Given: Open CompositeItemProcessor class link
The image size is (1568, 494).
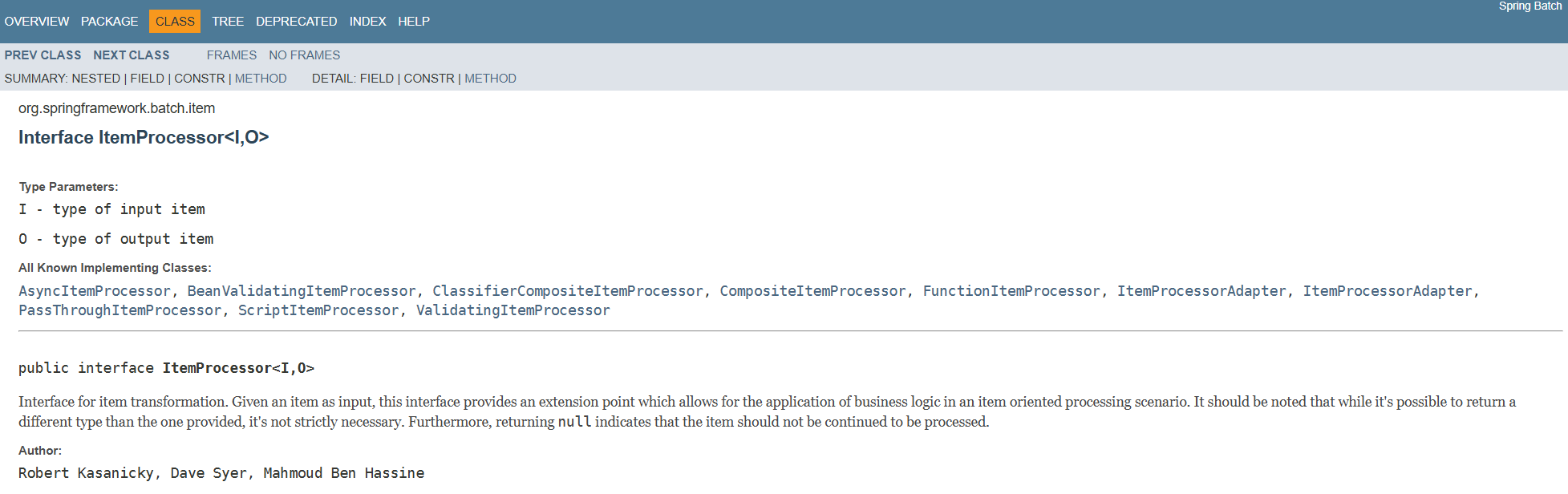Looking at the screenshot, I should pyautogui.click(x=812, y=291).
